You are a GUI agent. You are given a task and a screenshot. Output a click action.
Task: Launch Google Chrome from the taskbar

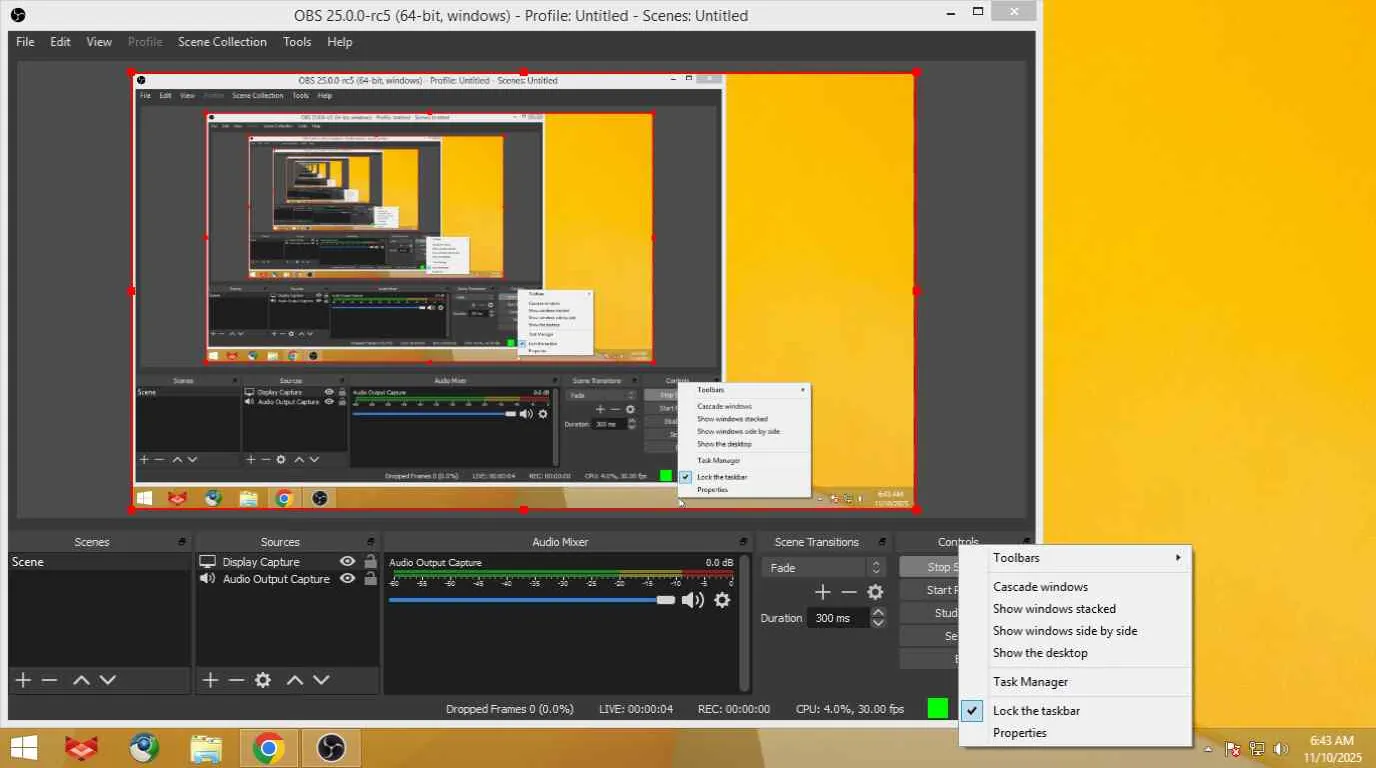pos(267,747)
